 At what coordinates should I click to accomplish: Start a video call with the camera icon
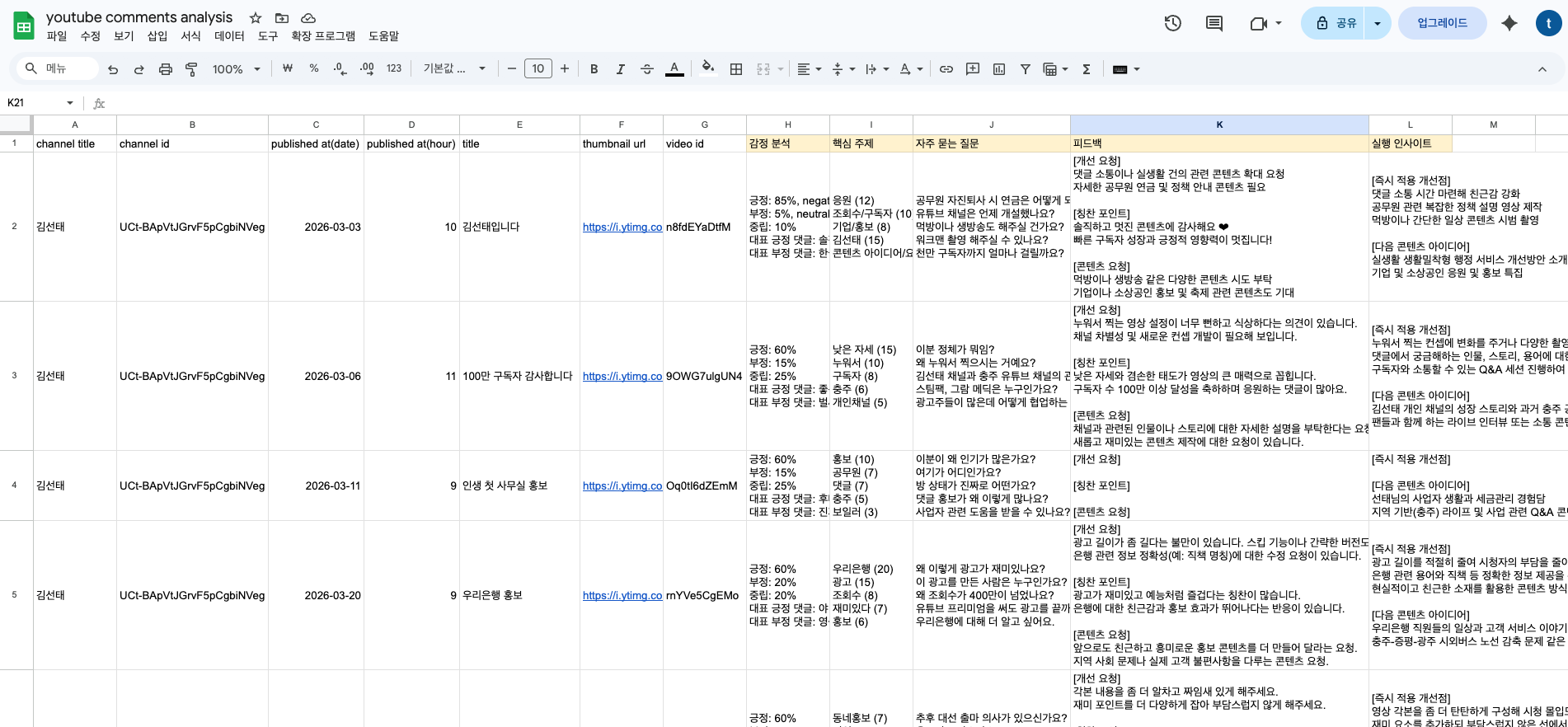(x=1259, y=23)
